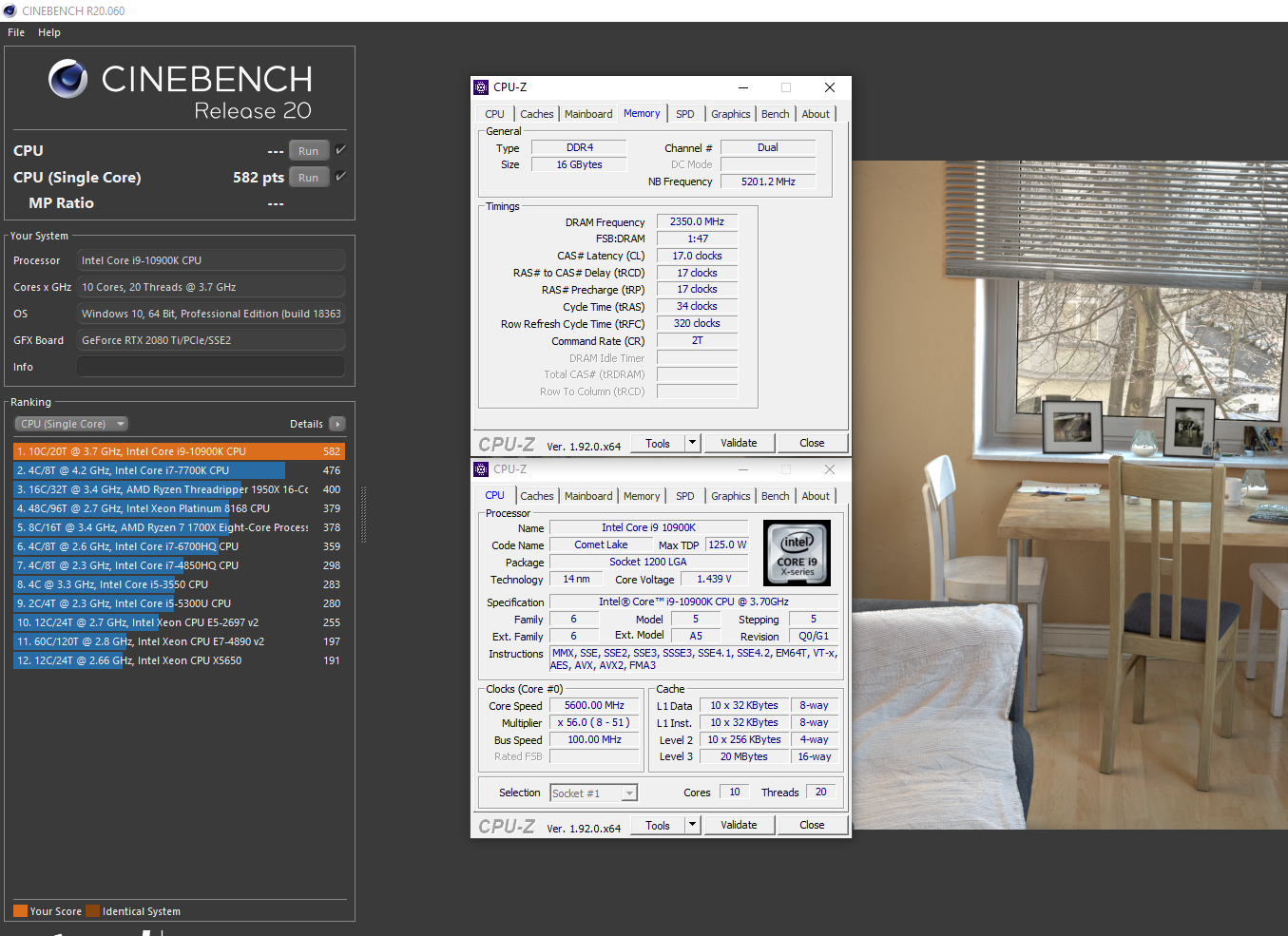Select Memory tab in upper CPU-Z
This screenshot has width=1288, height=936.
tap(642, 113)
